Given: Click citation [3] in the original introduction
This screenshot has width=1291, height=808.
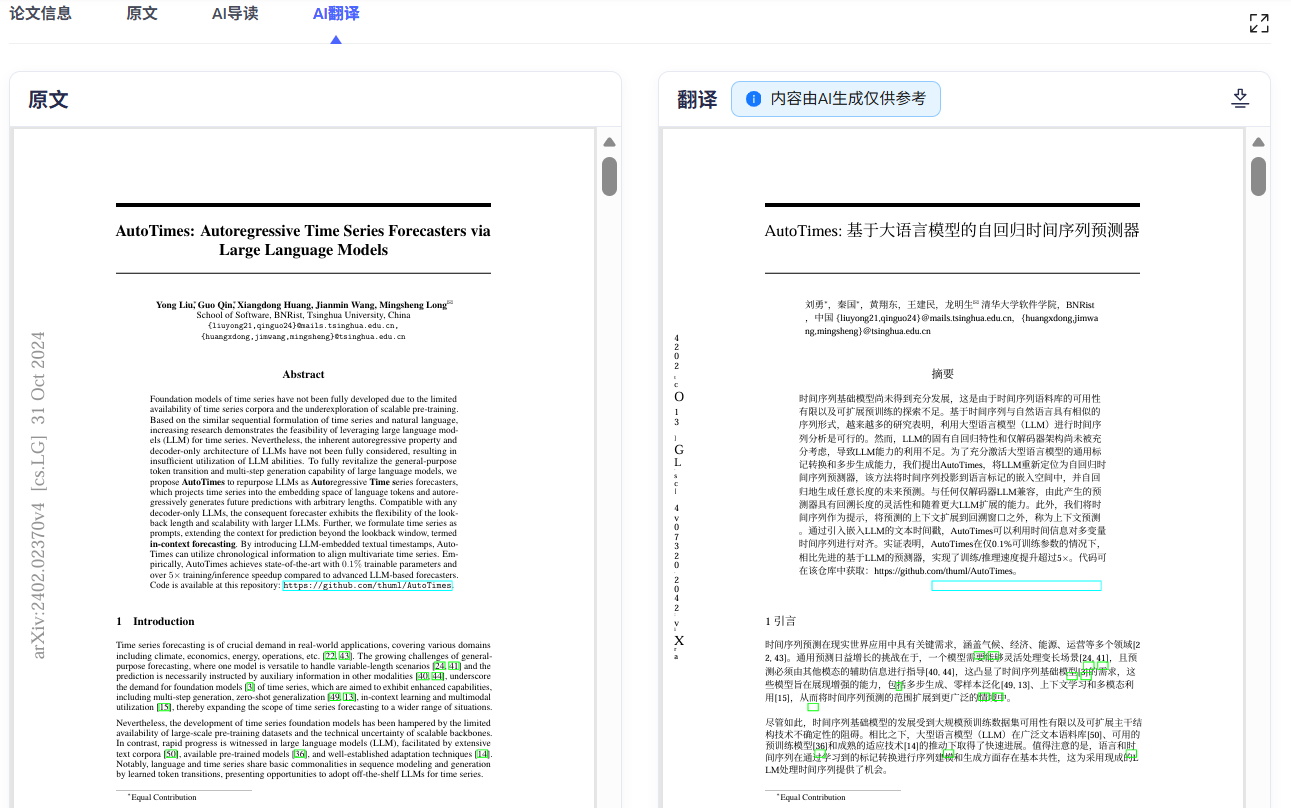Looking at the screenshot, I should coord(250,687).
